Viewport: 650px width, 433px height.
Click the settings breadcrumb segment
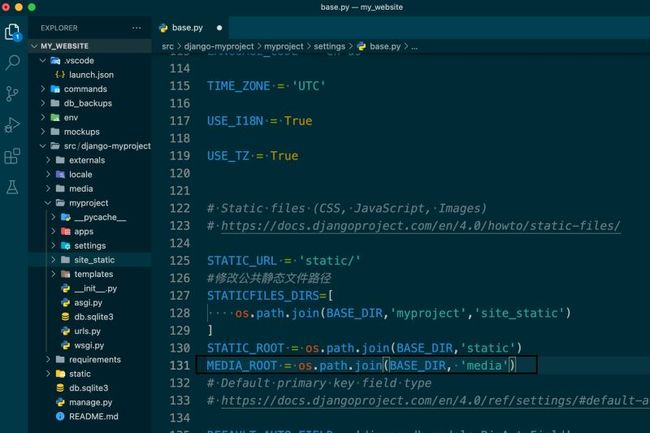coord(329,46)
